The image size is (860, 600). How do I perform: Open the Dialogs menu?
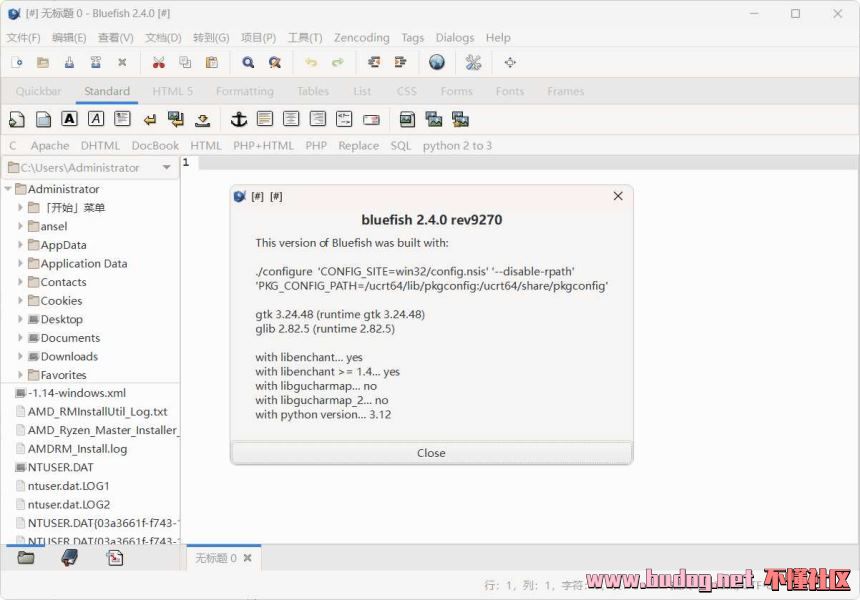pos(455,37)
